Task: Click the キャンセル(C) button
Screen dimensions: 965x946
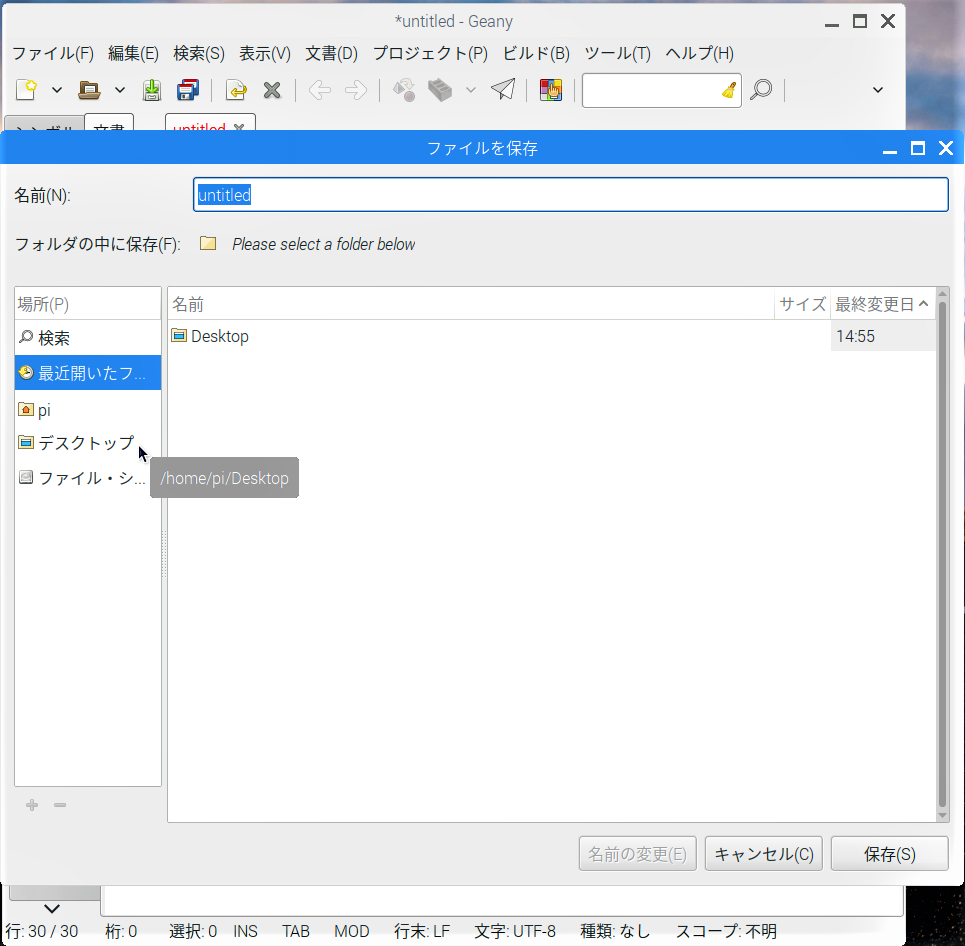Action: point(764,854)
